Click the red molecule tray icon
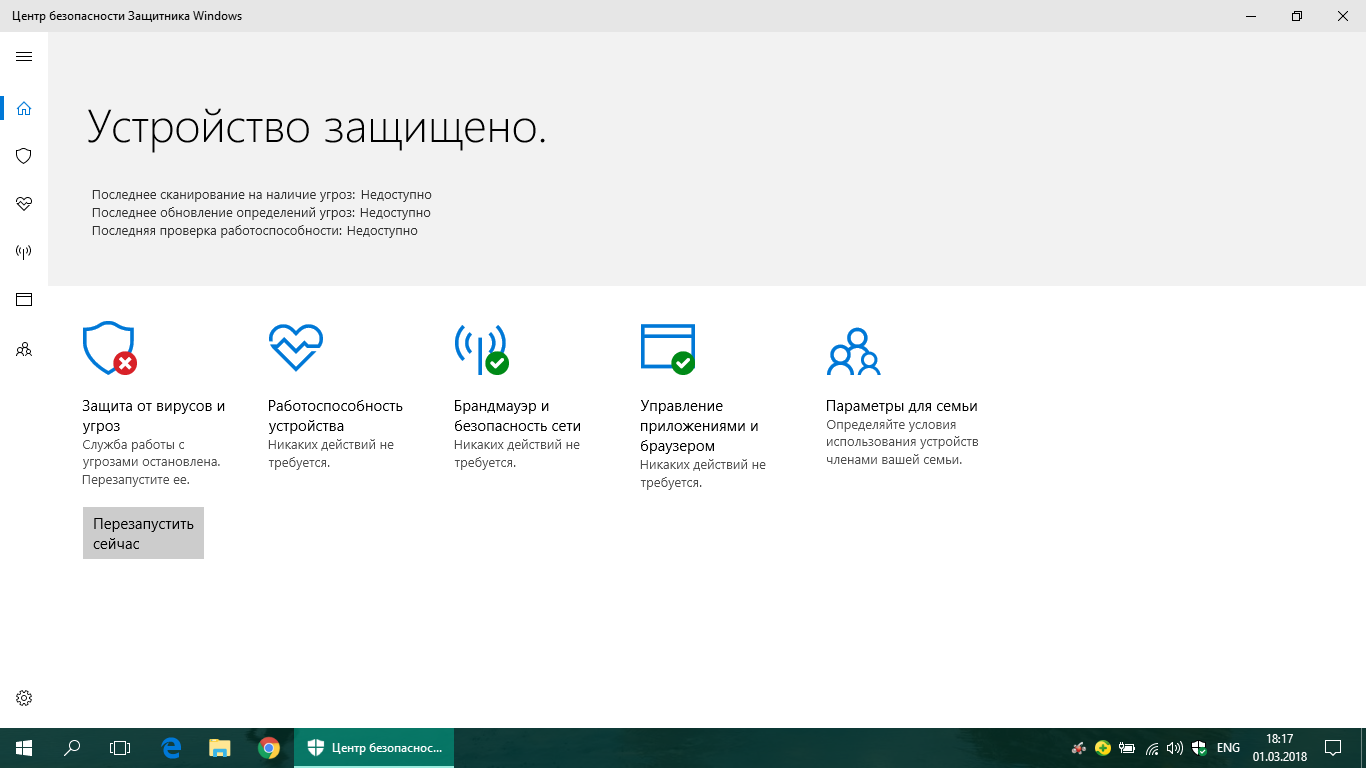Screen dimensions: 1366x768 tap(1078, 748)
